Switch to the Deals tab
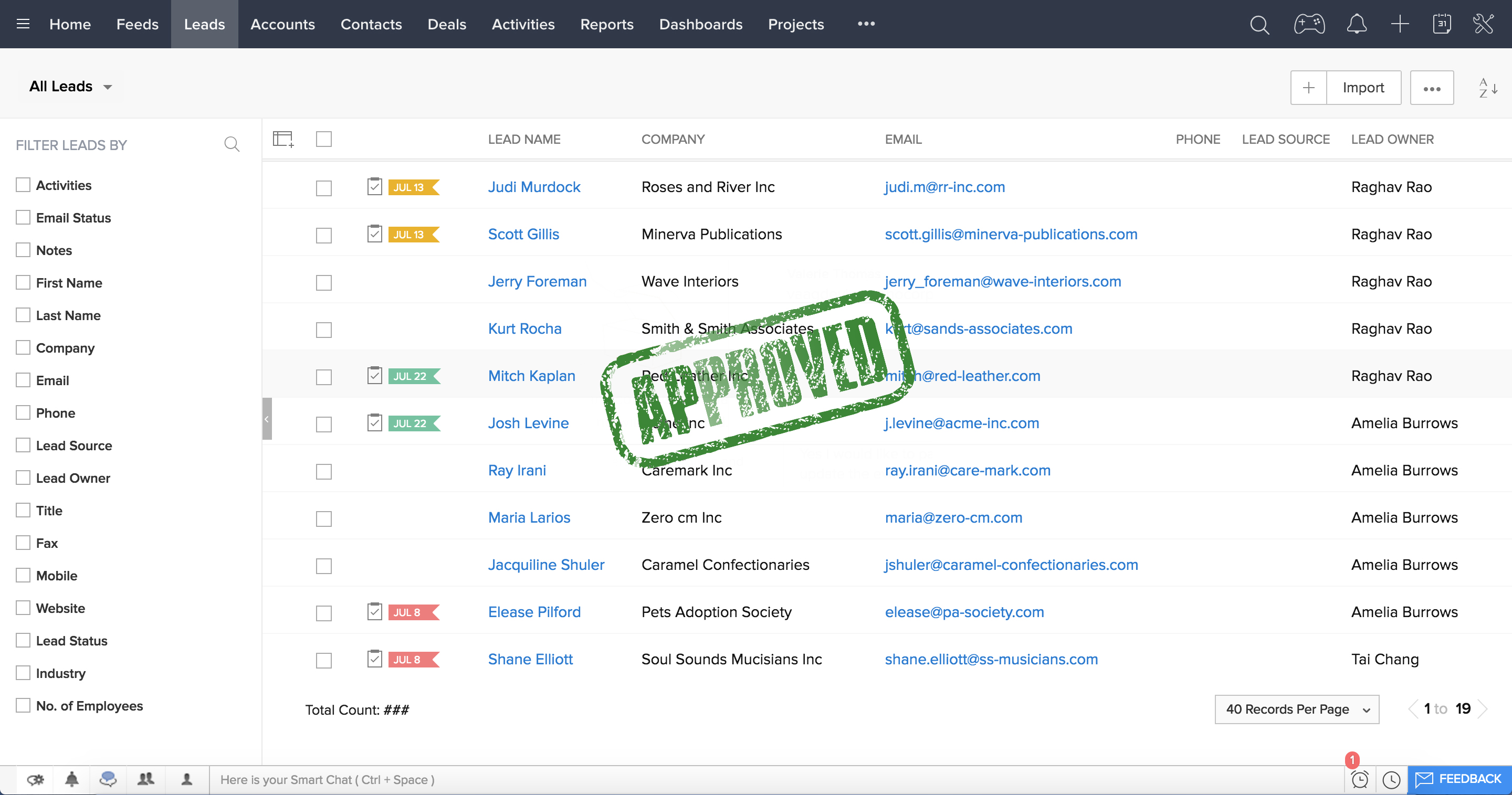Screen dimensions: 1512x795 click(x=446, y=24)
